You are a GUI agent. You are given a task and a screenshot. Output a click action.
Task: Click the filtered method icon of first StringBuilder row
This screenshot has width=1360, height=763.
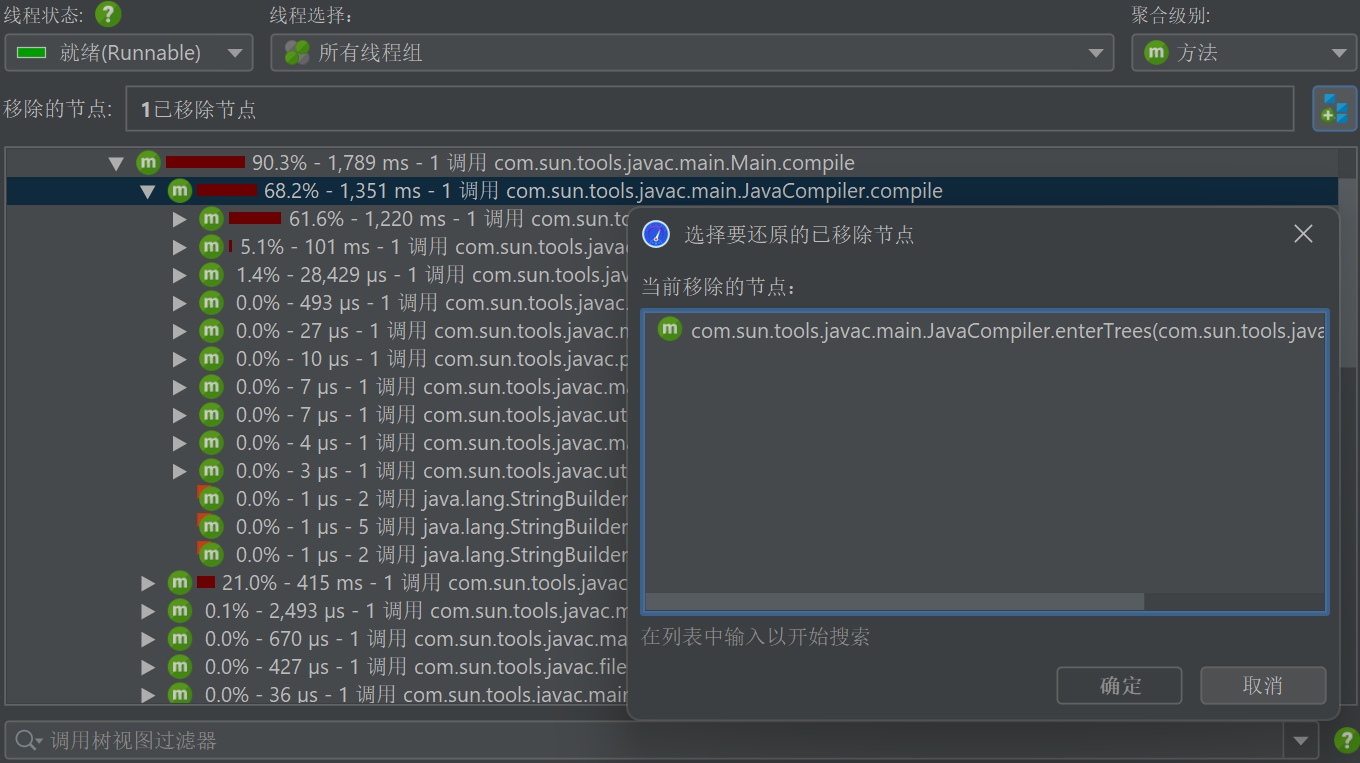(210, 498)
